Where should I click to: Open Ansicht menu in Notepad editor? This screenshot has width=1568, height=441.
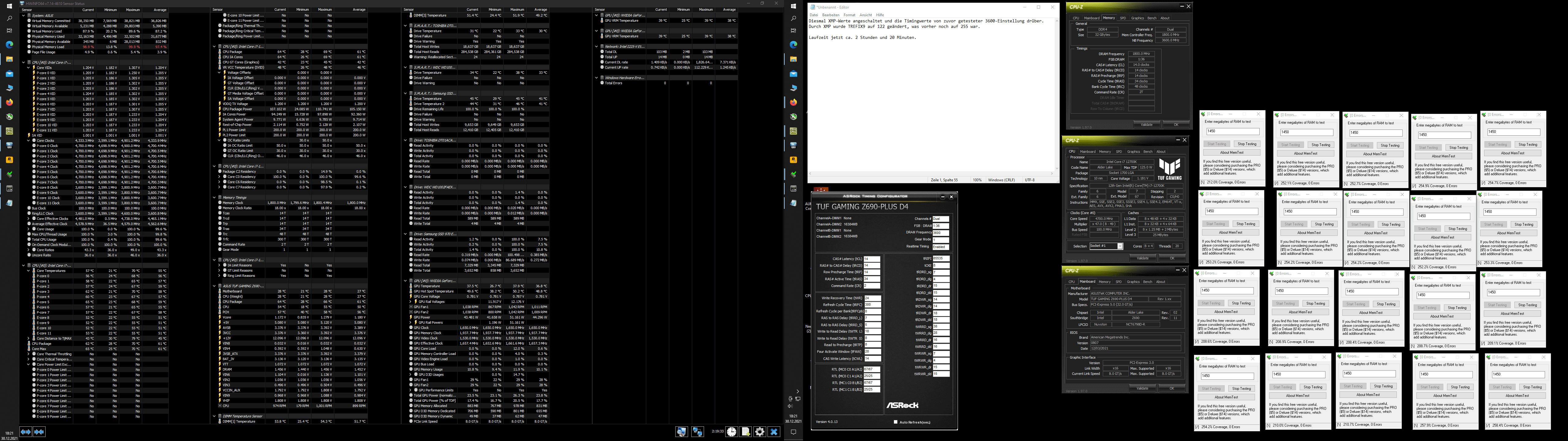click(x=865, y=15)
